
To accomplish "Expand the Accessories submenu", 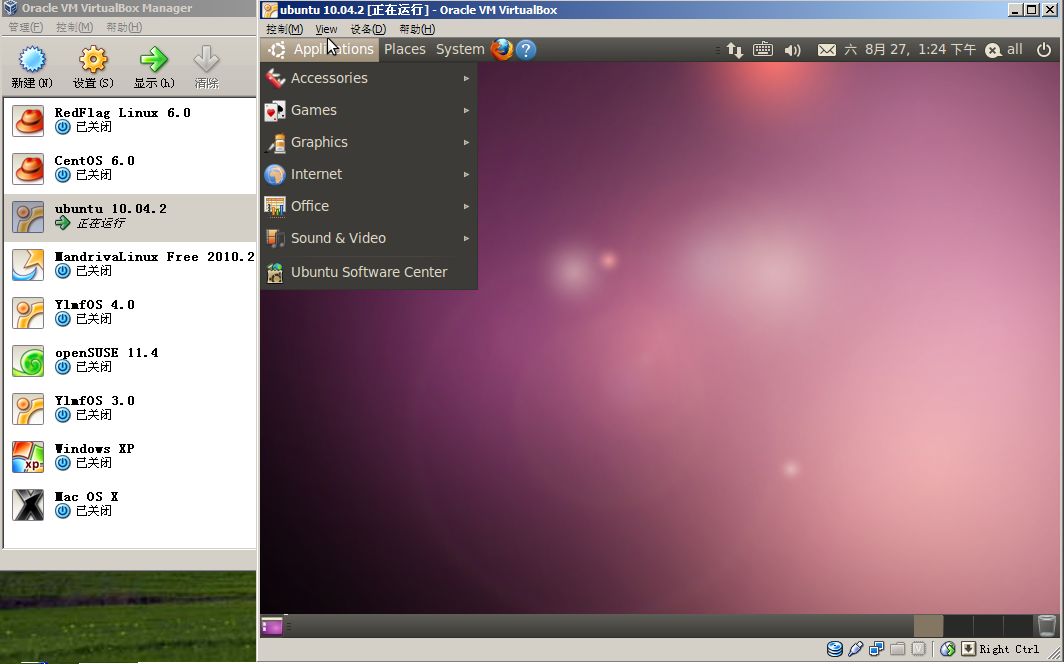I will pyautogui.click(x=368, y=79).
